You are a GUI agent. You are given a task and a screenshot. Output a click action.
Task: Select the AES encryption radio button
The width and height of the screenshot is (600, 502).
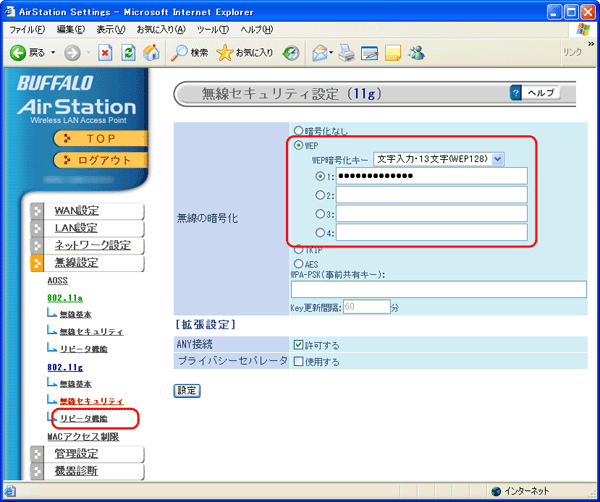point(297,264)
